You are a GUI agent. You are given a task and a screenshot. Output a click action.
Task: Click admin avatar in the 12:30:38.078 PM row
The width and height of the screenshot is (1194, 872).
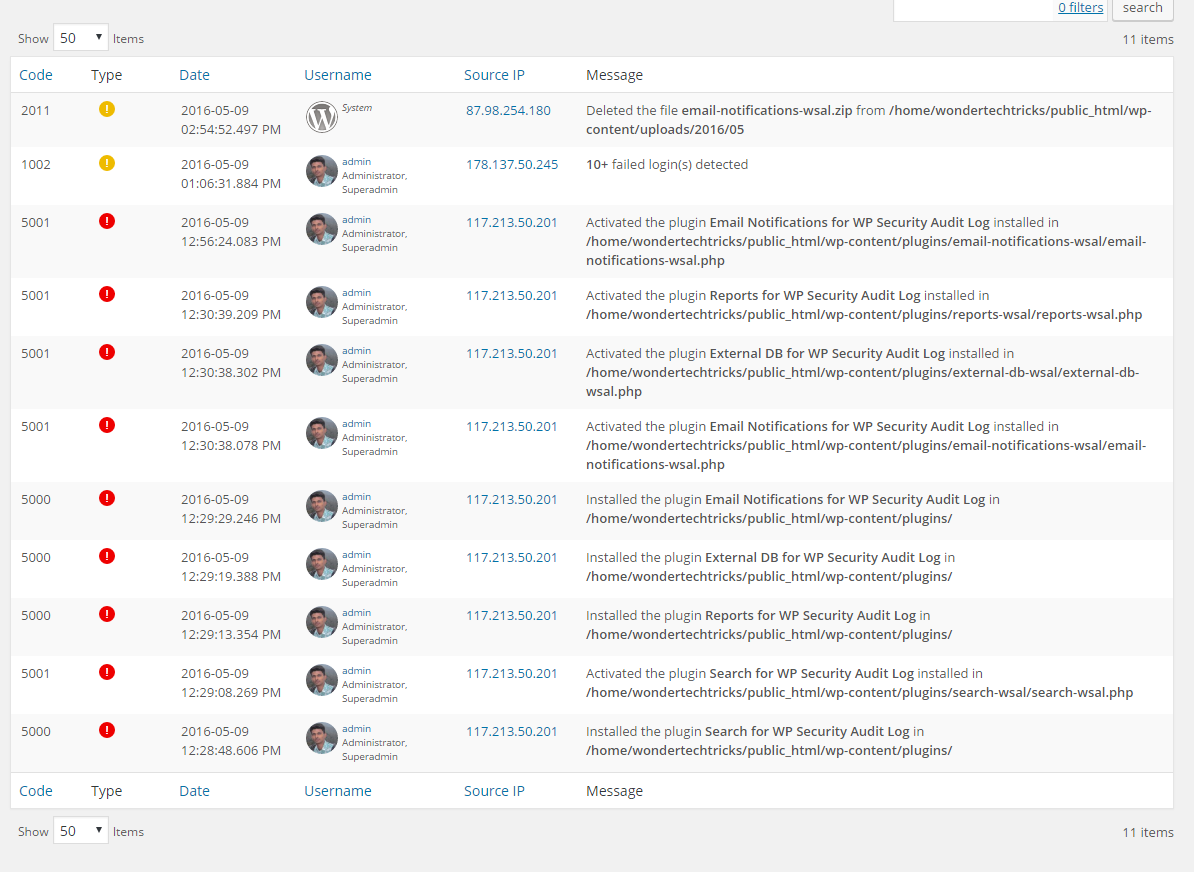click(321, 433)
